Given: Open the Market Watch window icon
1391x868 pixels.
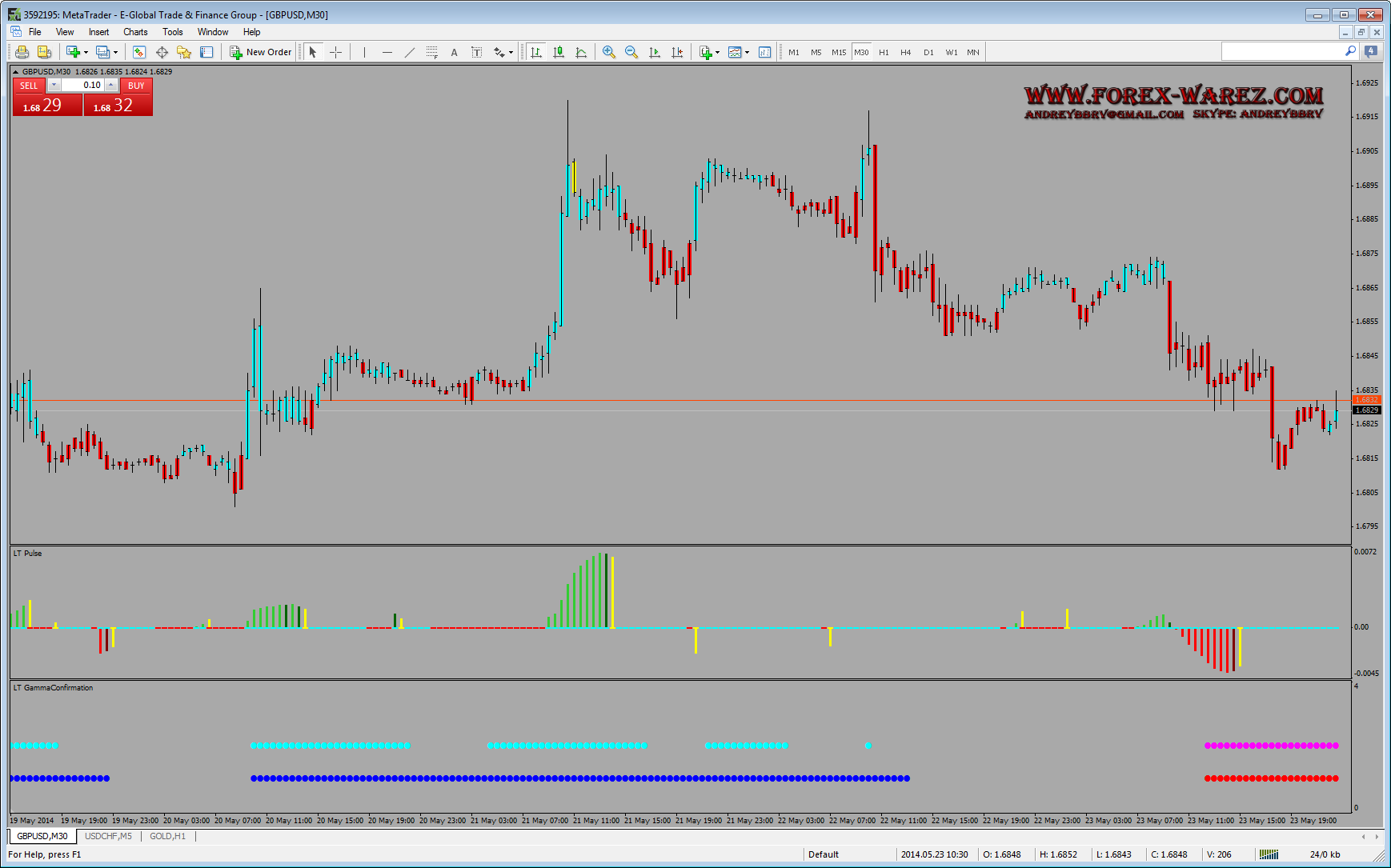Looking at the screenshot, I should click(139, 53).
